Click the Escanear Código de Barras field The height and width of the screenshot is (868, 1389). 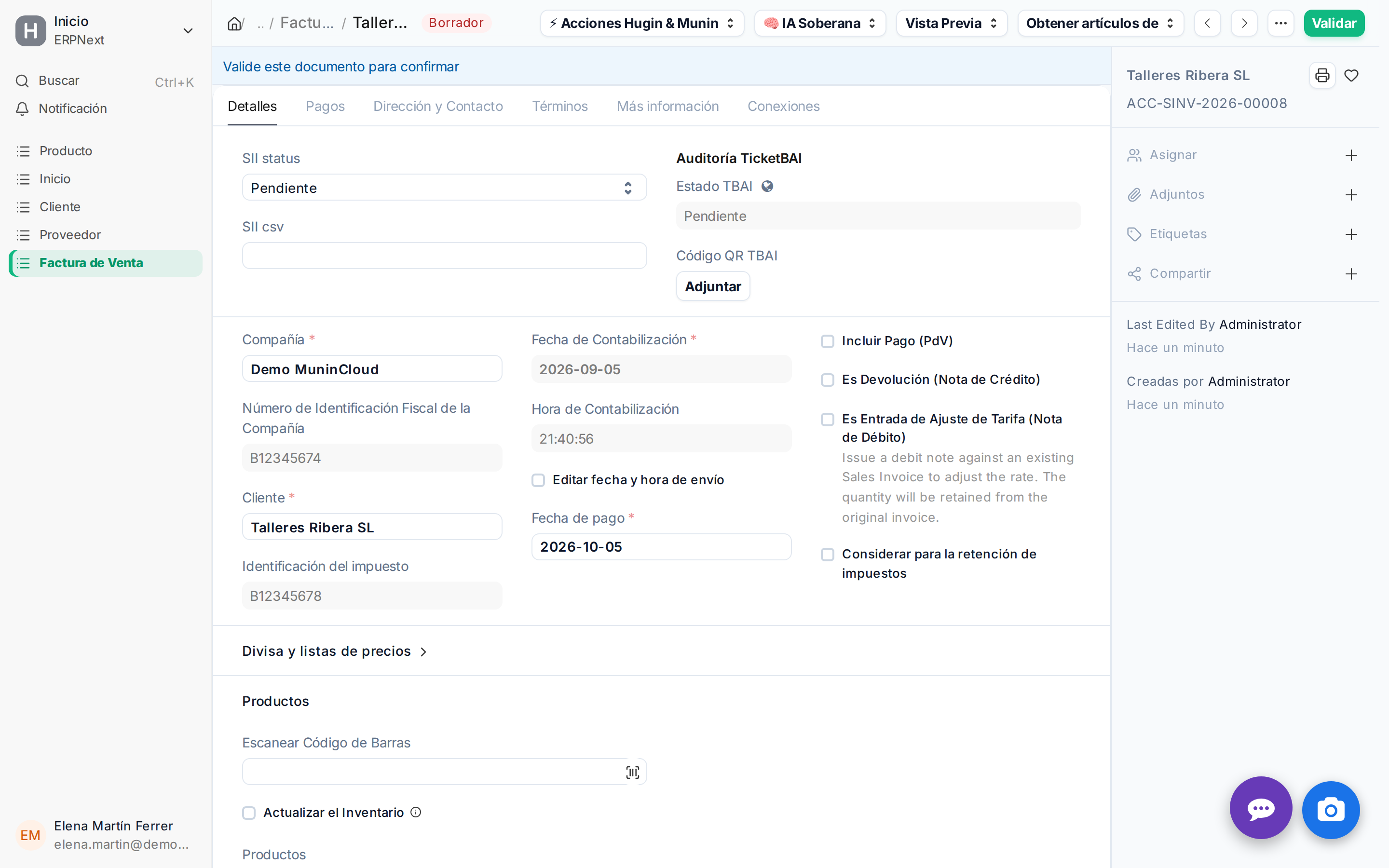click(444, 772)
